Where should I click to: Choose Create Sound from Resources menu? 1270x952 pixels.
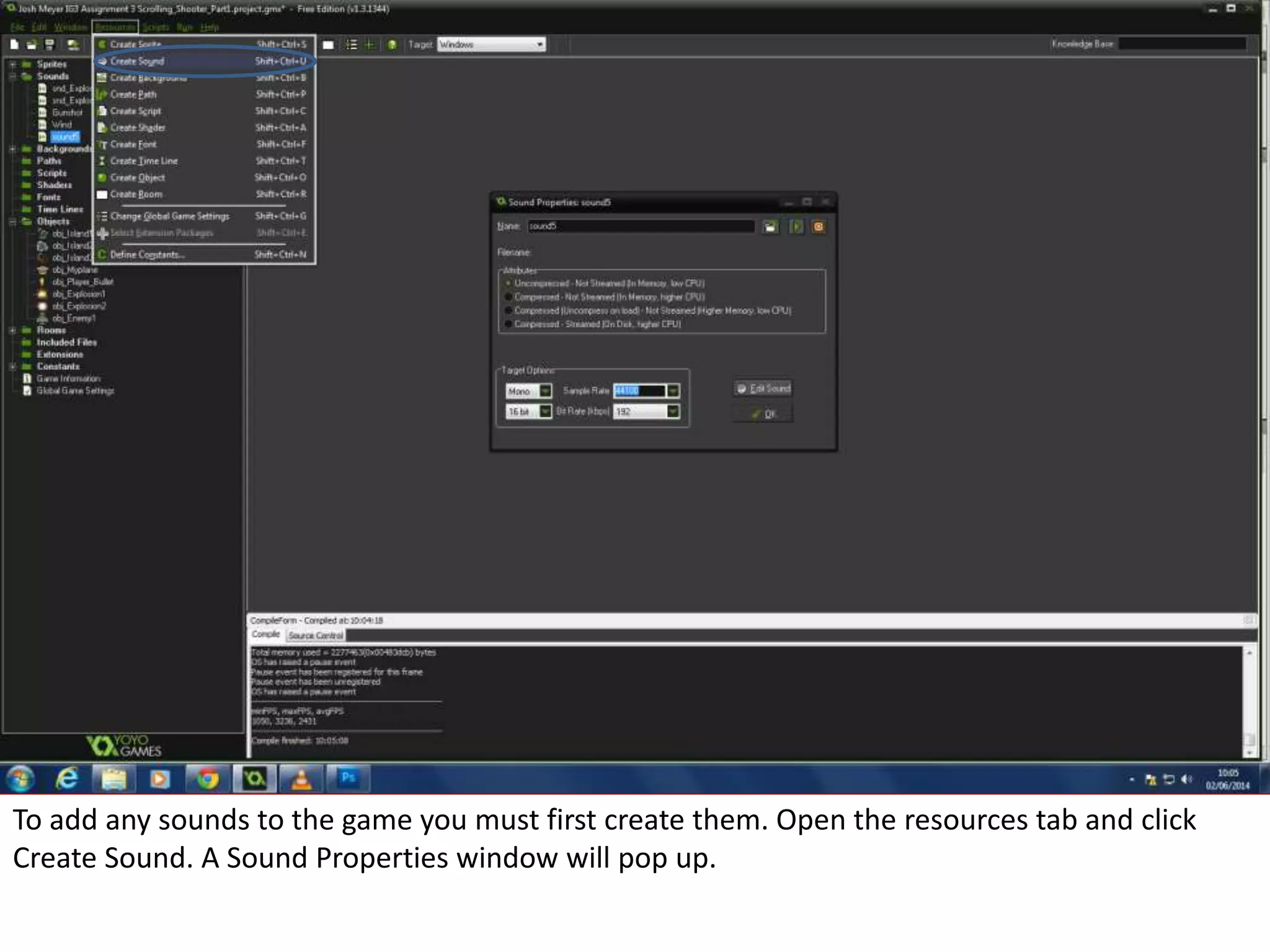205,61
